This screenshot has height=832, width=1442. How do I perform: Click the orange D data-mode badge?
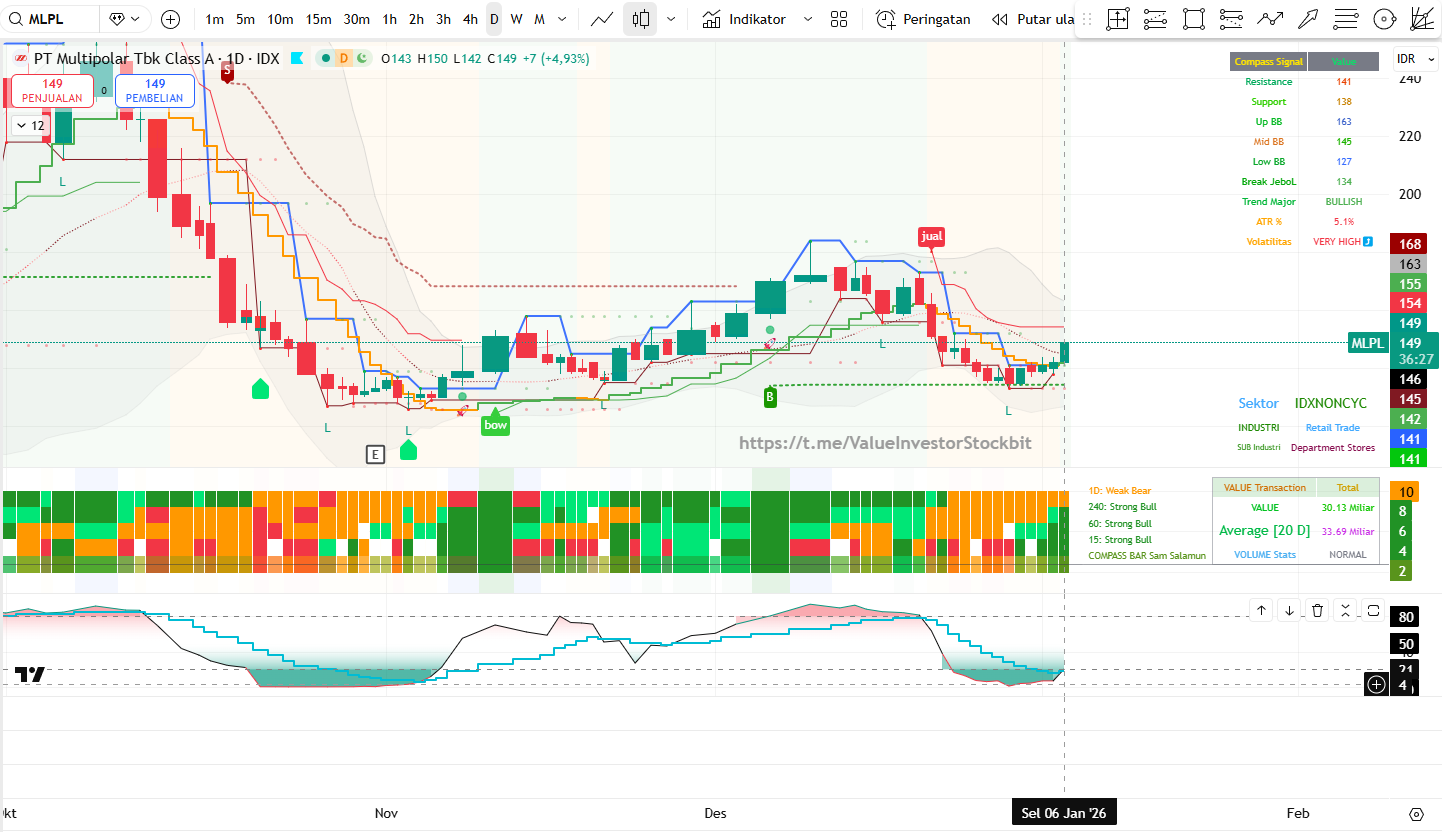[344, 59]
